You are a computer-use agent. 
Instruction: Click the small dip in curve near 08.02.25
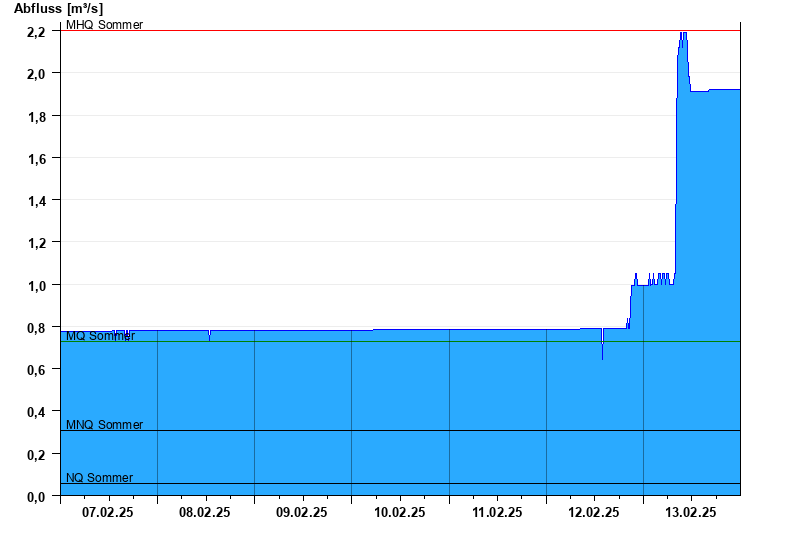click(209, 337)
